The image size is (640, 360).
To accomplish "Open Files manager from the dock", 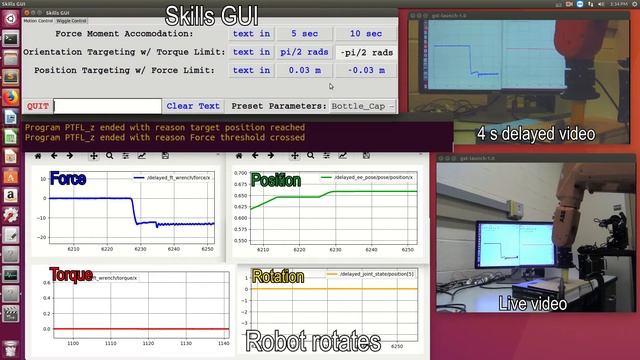I will click(11, 58).
